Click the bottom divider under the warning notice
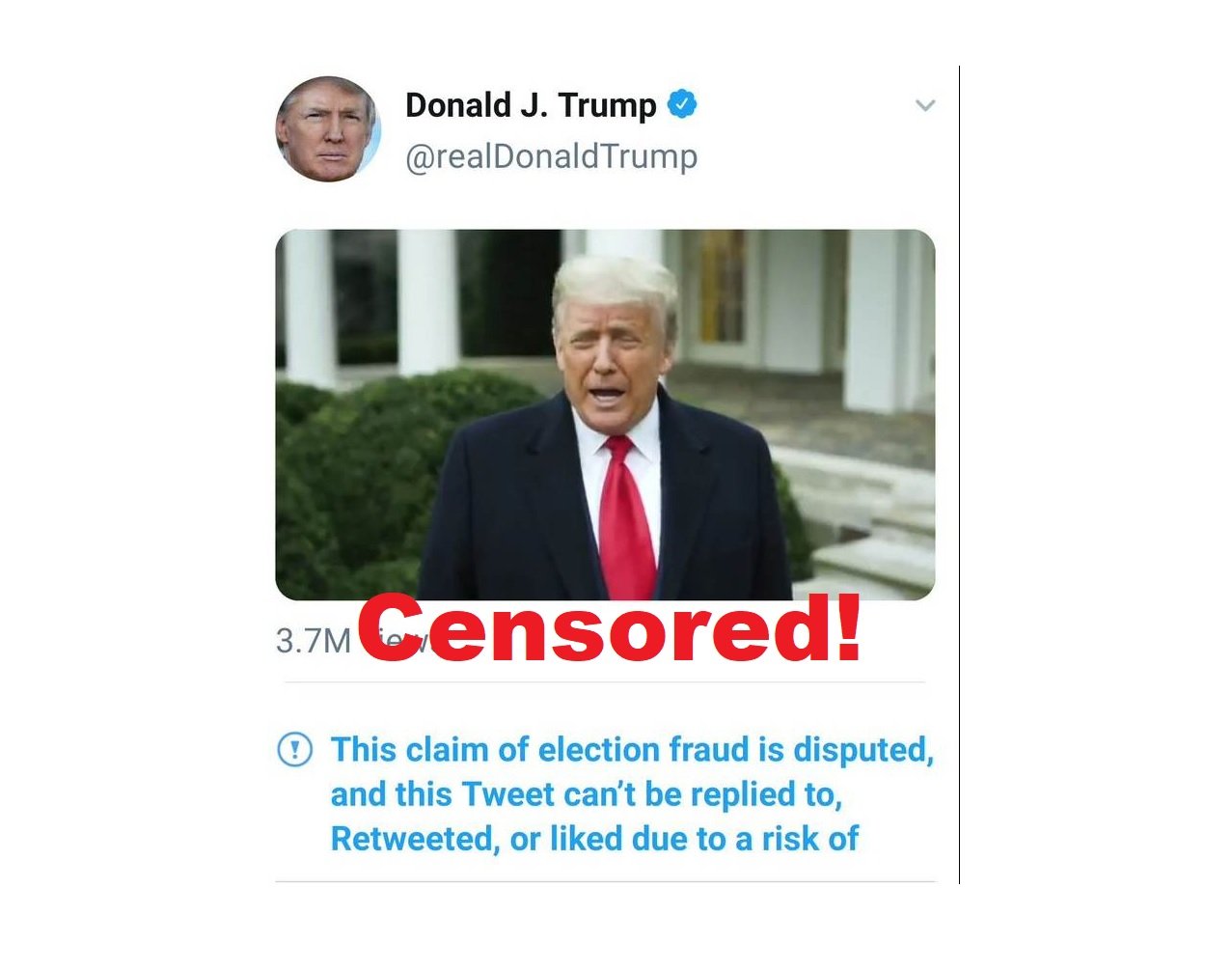This screenshot has height=971, width=1232. point(605,881)
